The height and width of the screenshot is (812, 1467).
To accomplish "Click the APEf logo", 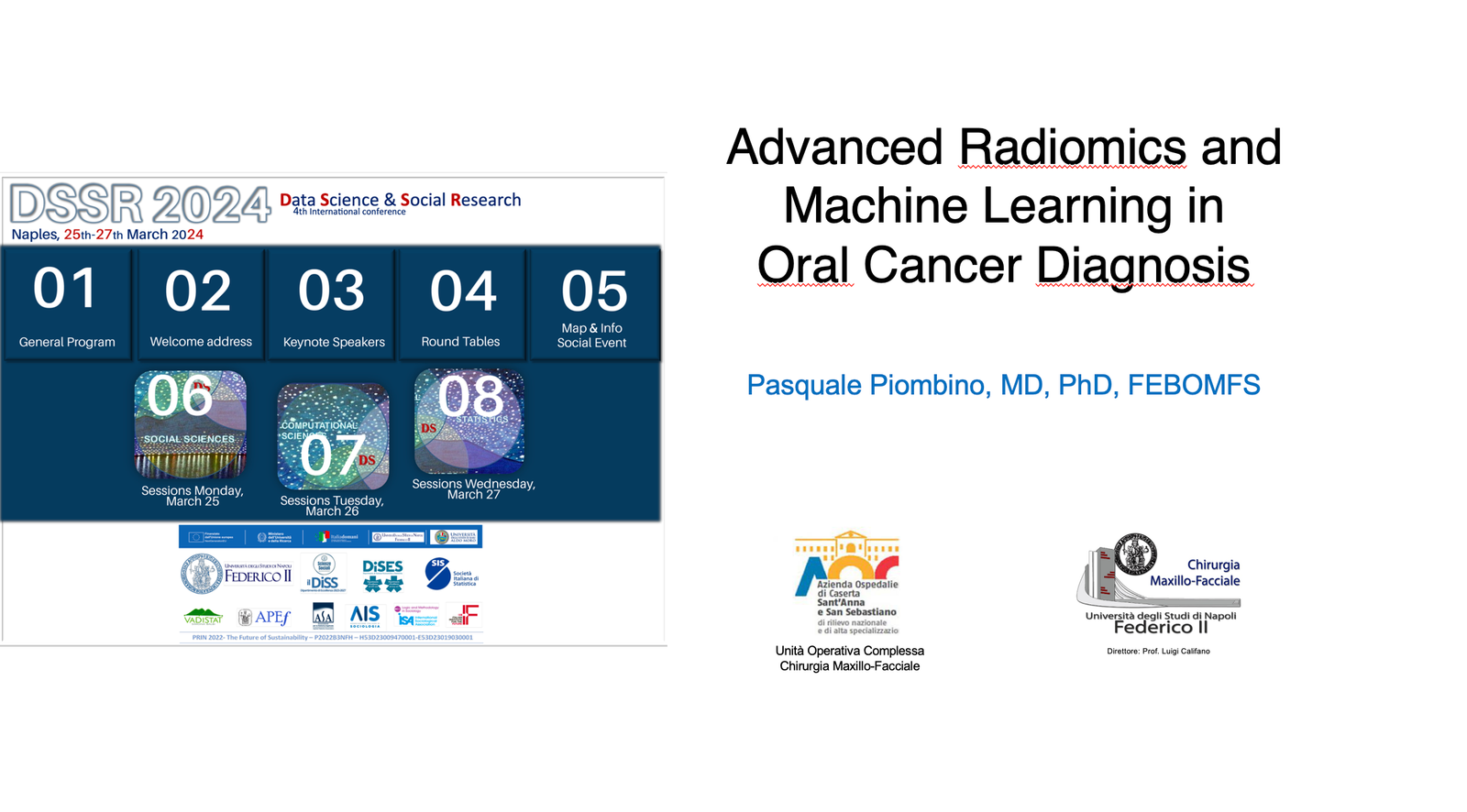I will click(264, 617).
